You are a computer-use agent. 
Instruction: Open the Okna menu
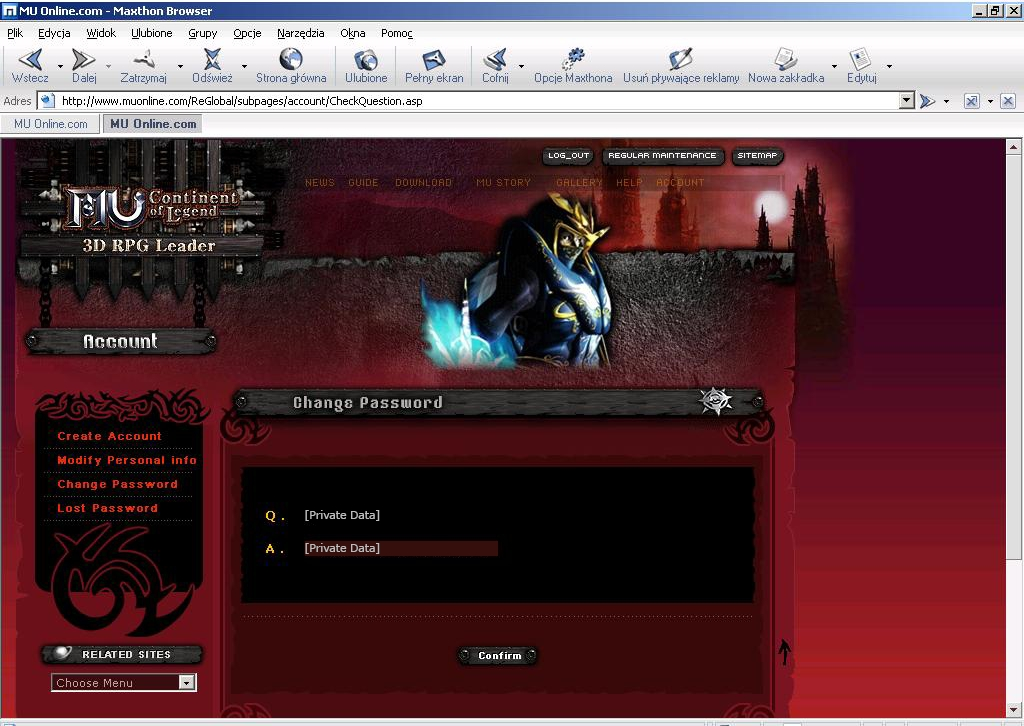[x=353, y=33]
